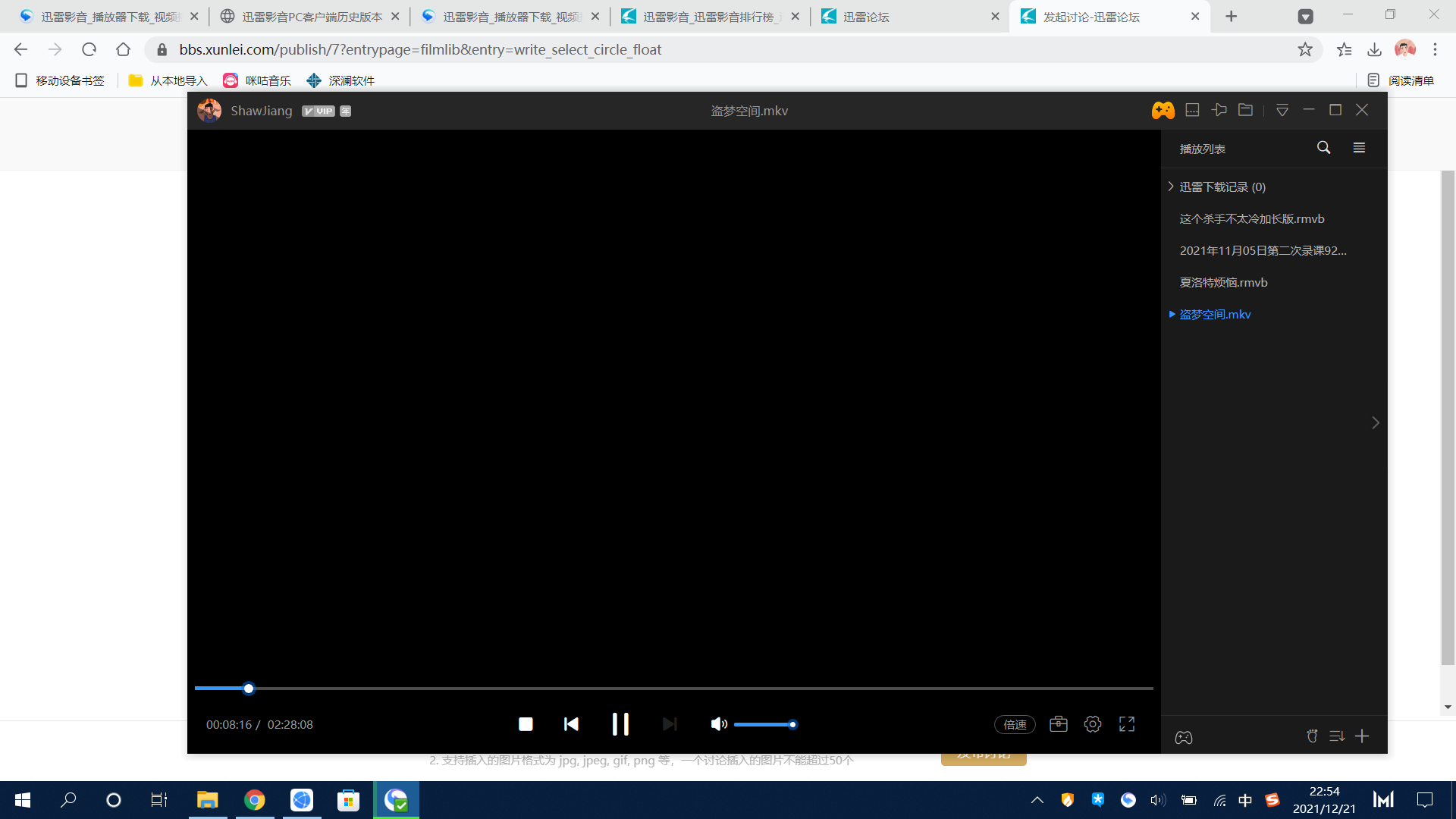Image resolution: width=1456 pixels, height=819 pixels.
Task: Add a file with the plus icon
Action: coord(1362,736)
